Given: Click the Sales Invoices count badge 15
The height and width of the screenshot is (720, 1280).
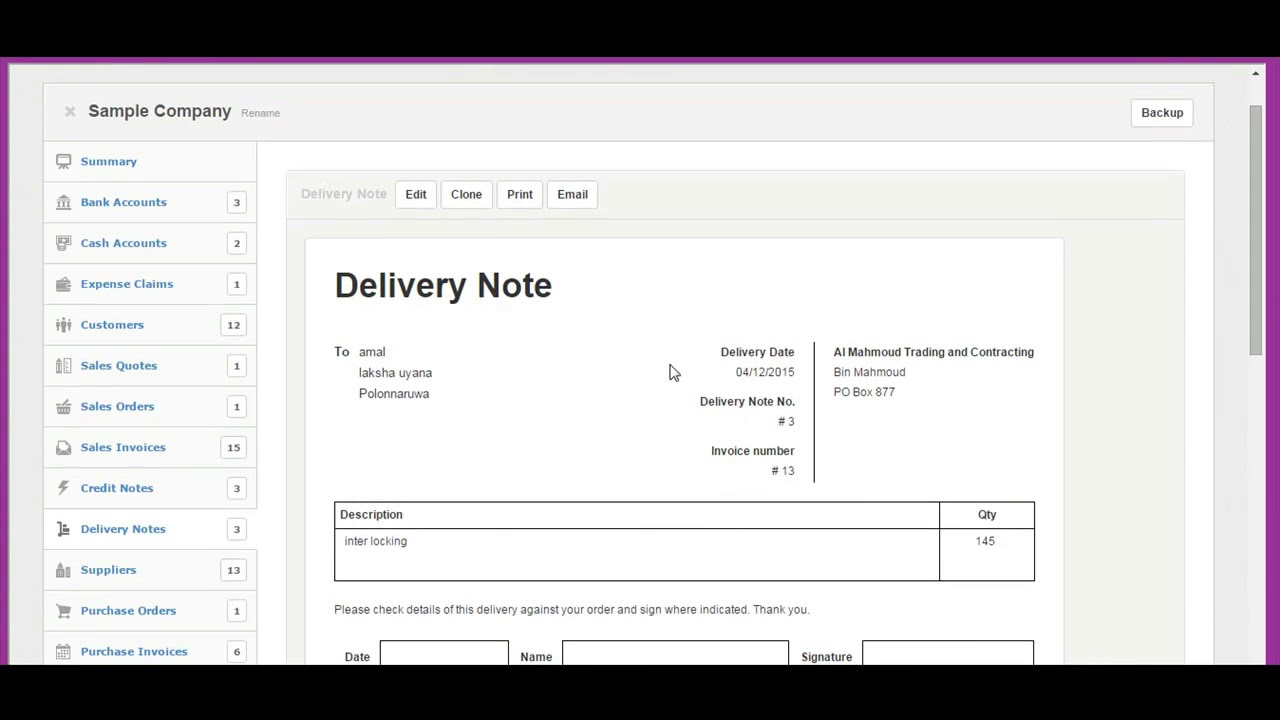Looking at the screenshot, I should [234, 447].
